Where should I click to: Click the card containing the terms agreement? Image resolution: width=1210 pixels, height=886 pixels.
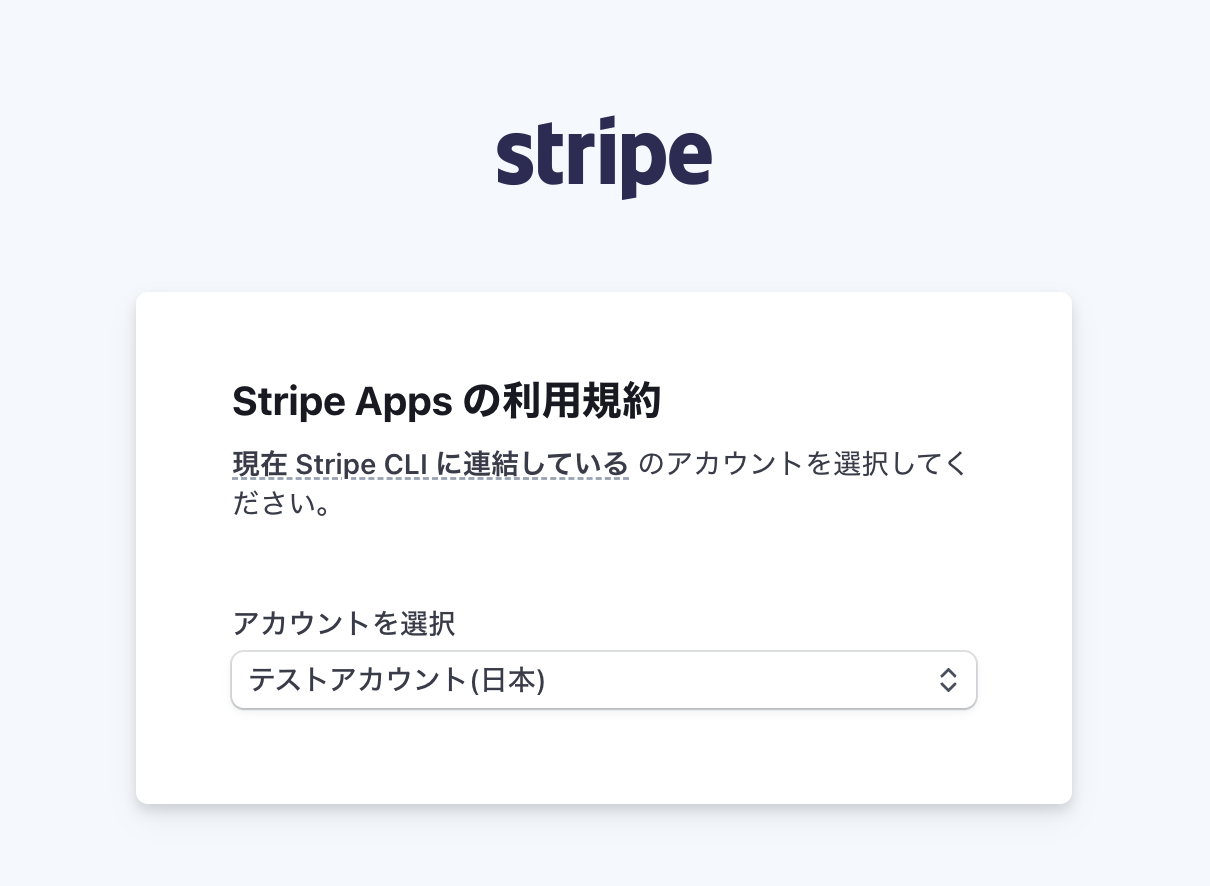(x=604, y=550)
